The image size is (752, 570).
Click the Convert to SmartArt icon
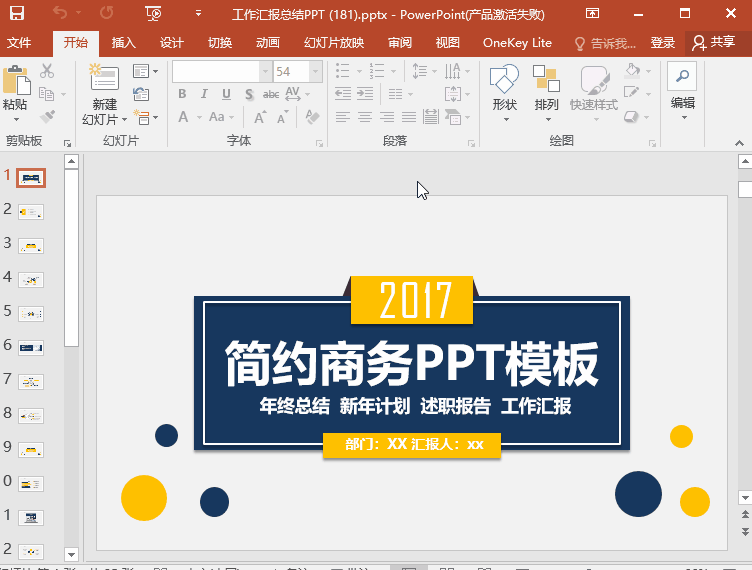[x=453, y=116]
